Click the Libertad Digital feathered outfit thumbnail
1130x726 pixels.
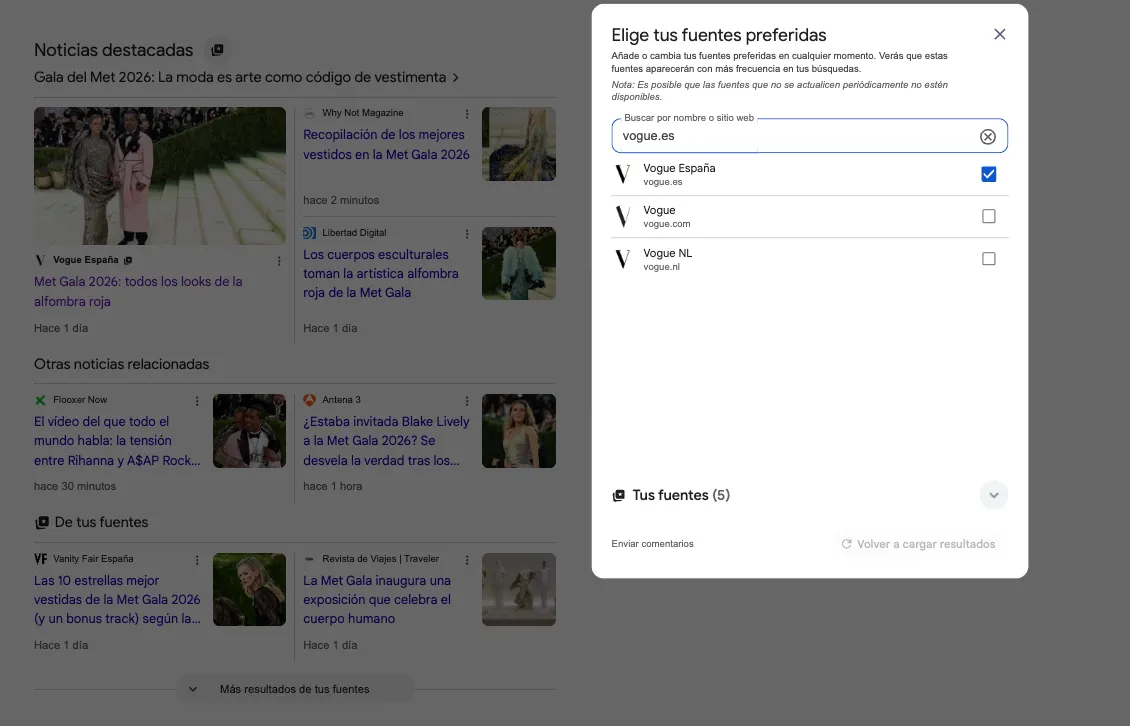point(519,264)
